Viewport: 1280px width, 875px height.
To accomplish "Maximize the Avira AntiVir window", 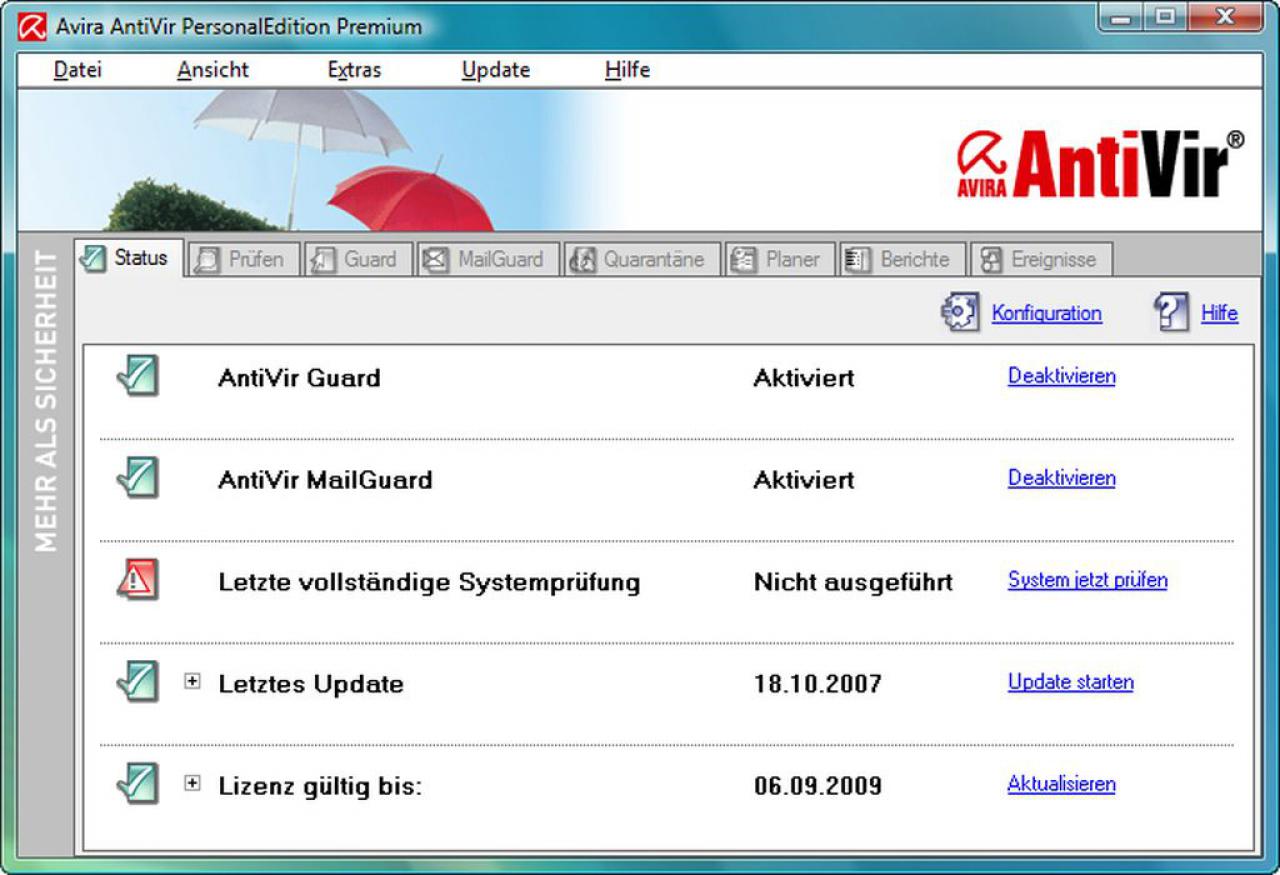I will point(1167,19).
